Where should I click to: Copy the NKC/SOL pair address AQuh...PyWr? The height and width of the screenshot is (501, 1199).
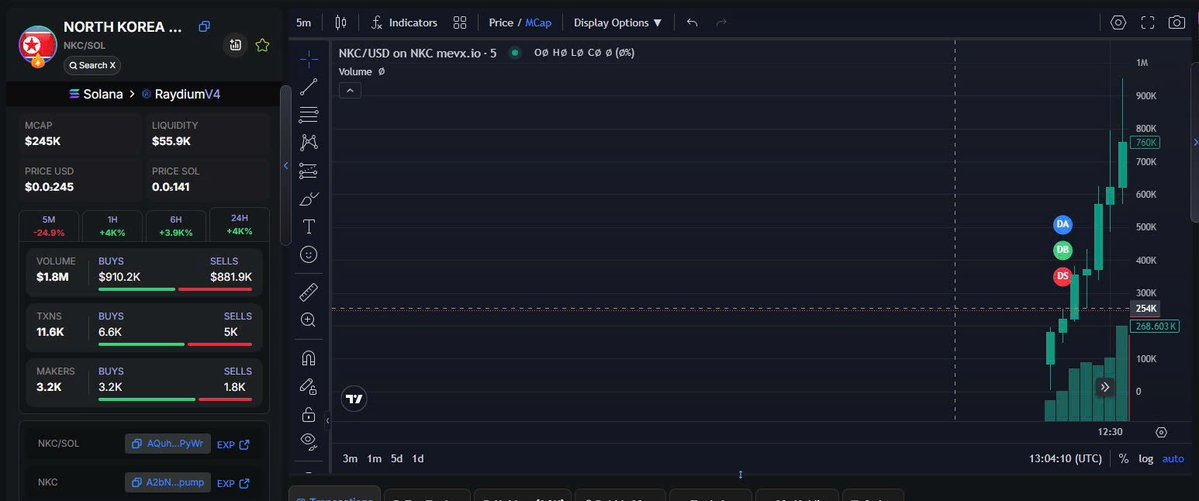tap(167, 444)
